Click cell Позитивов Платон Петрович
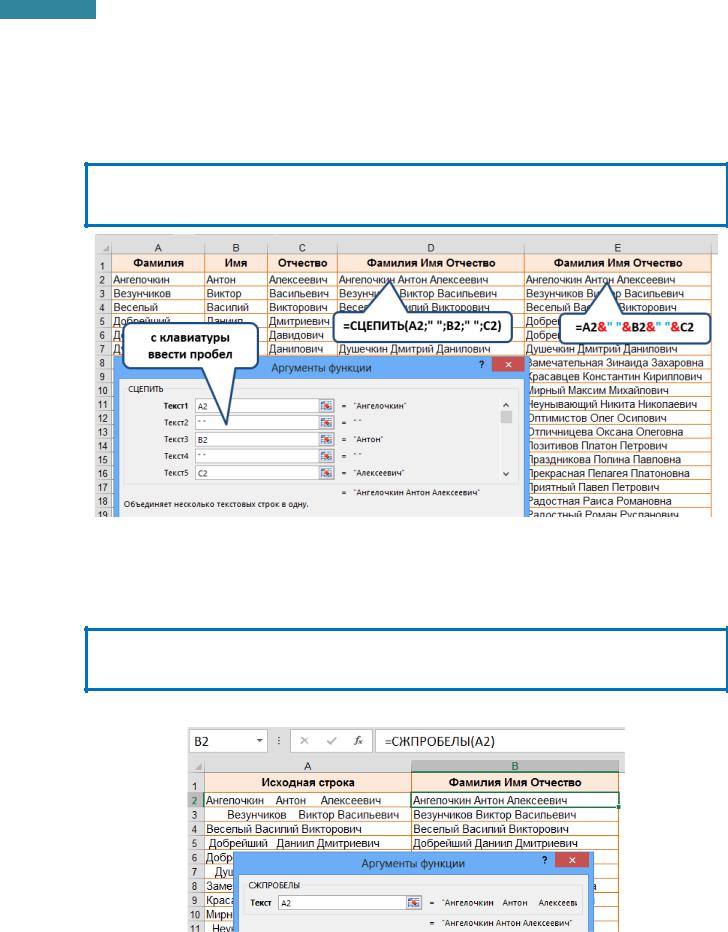Image resolution: width=728 pixels, height=932 pixels. (x=618, y=446)
